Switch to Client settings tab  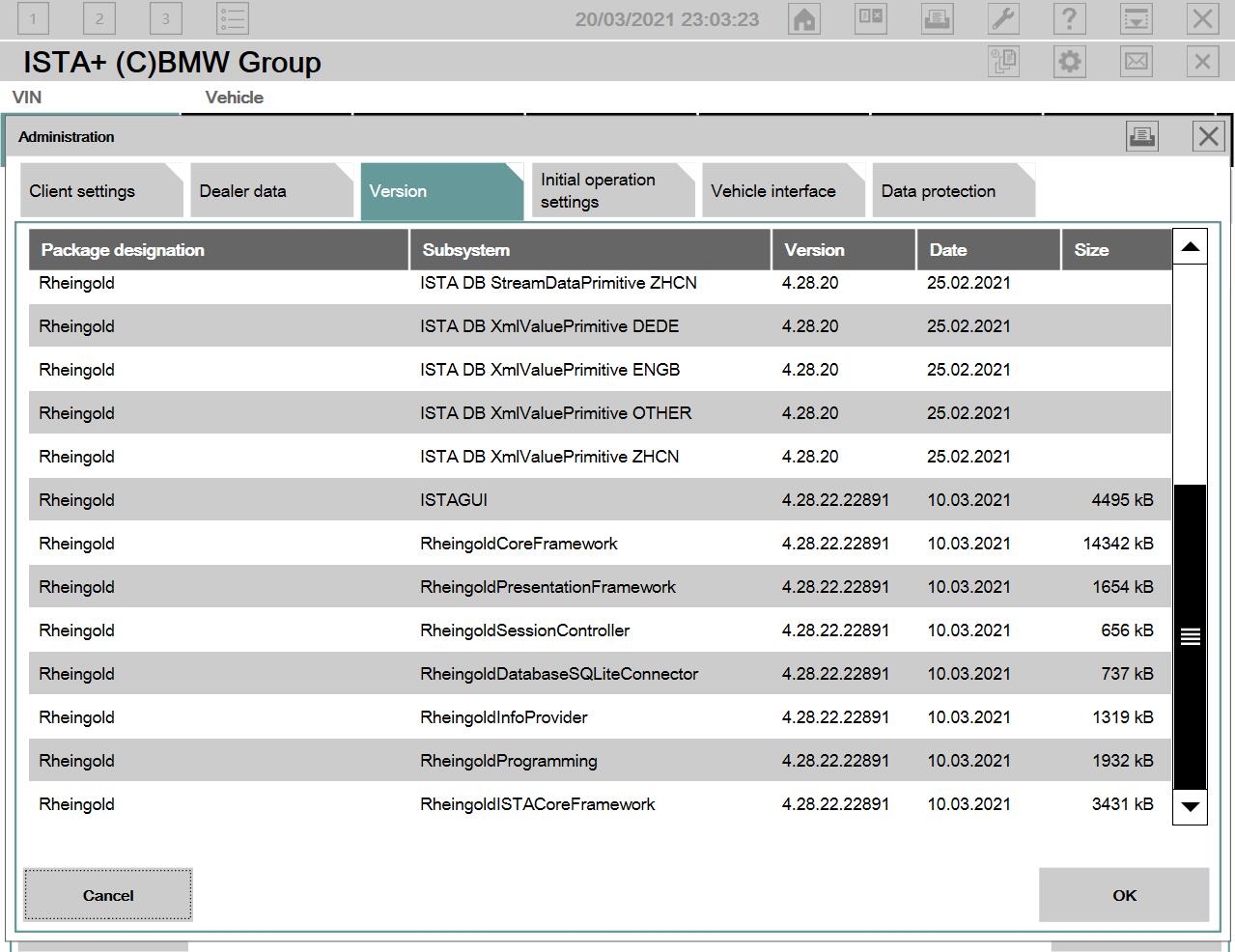[101, 191]
